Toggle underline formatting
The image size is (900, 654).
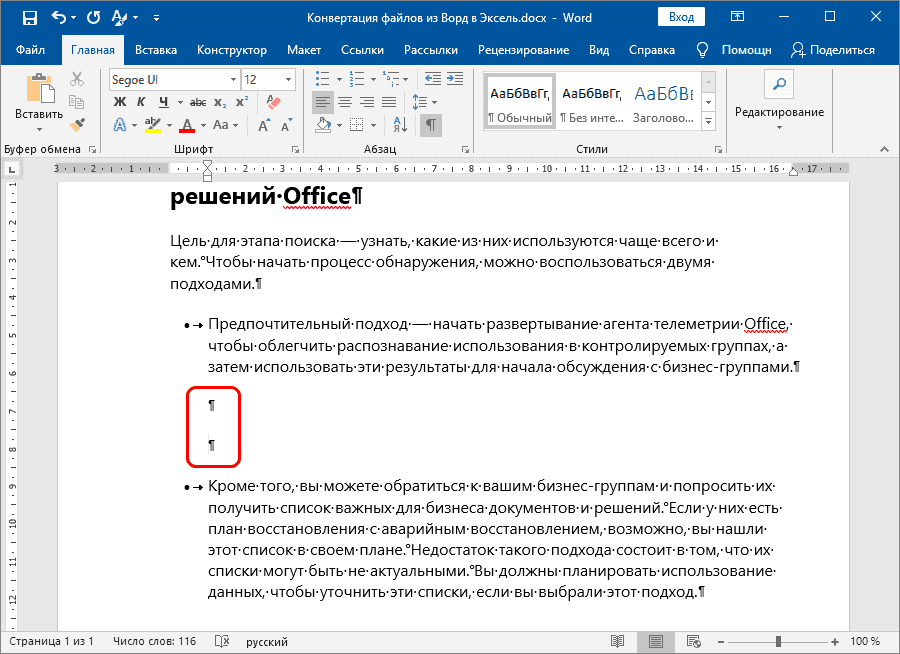tap(162, 102)
